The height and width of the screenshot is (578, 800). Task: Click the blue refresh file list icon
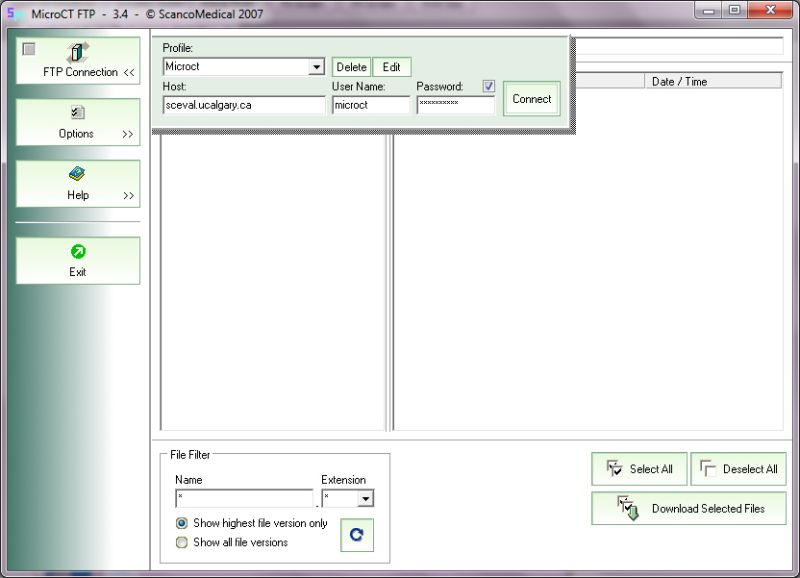[x=357, y=535]
